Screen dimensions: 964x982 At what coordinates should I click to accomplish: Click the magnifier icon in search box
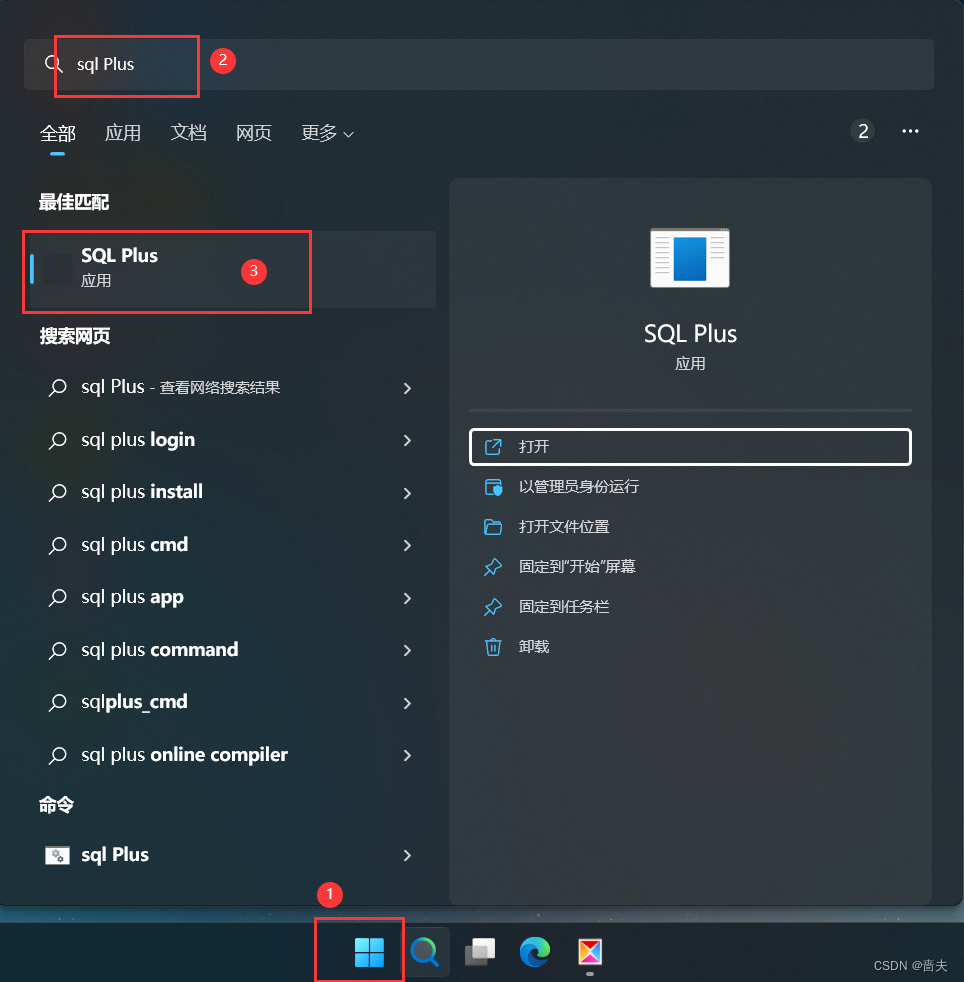coord(53,64)
